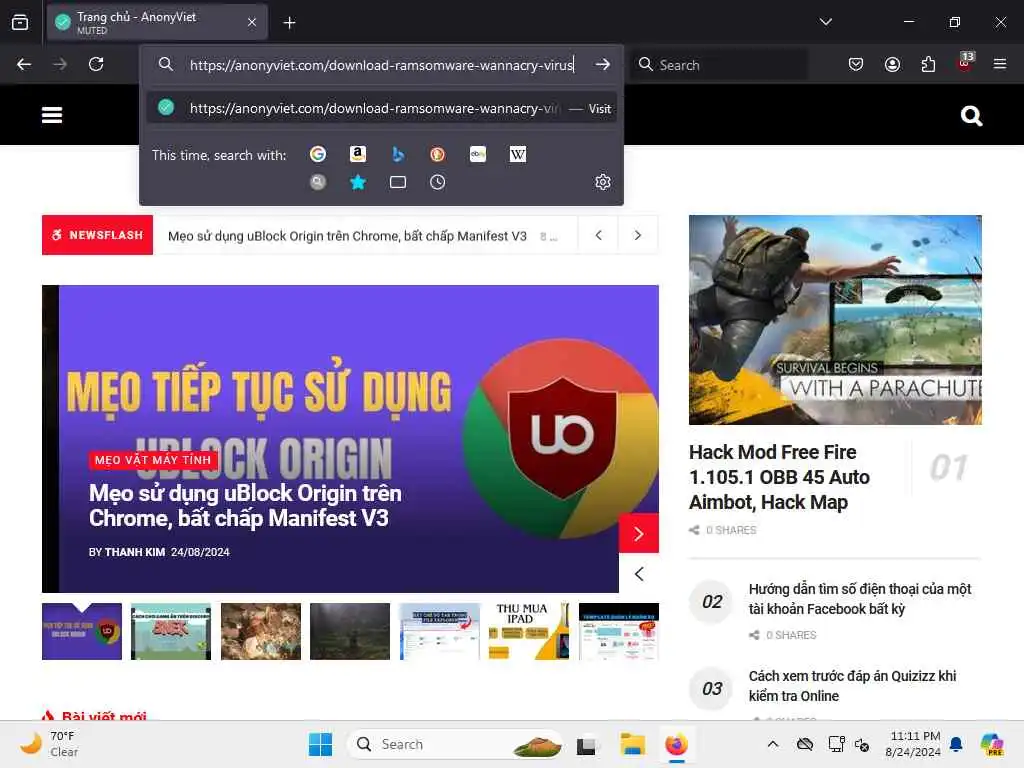
Task: Click the Firefox Search box
Action: [x=718, y=65]
